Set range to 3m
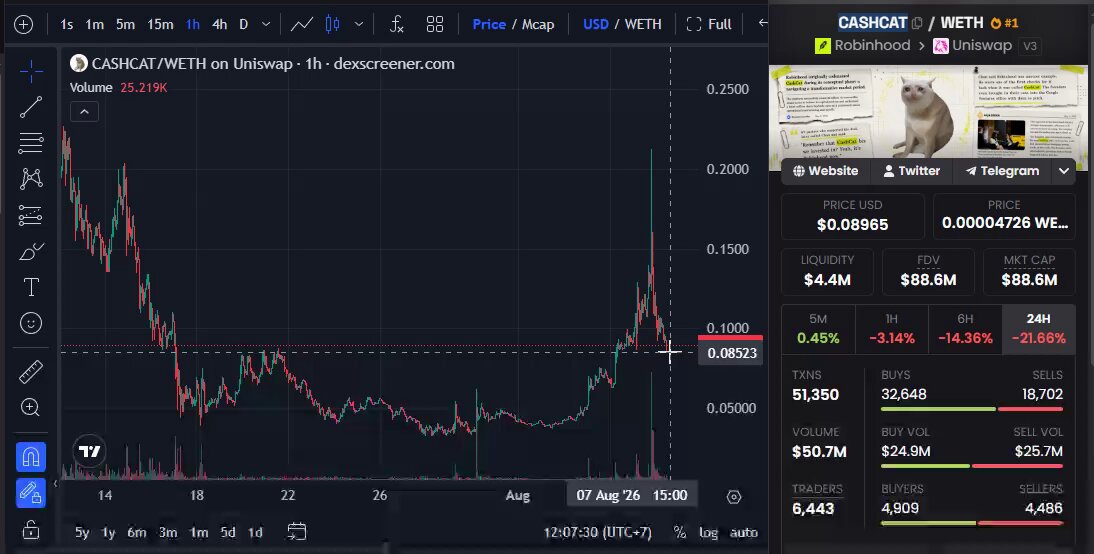Screen dimensions: 1094x554 click(x=167, y=532)
